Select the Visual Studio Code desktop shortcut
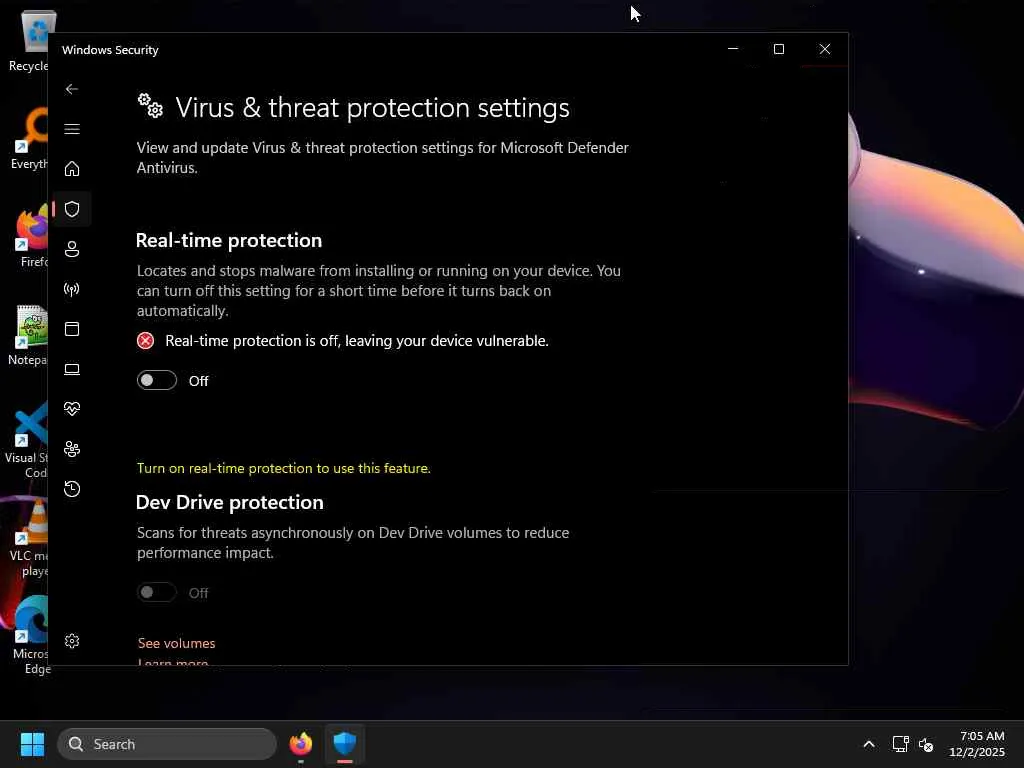Screen dimensions: 1024x768 [x=27, y=441]
